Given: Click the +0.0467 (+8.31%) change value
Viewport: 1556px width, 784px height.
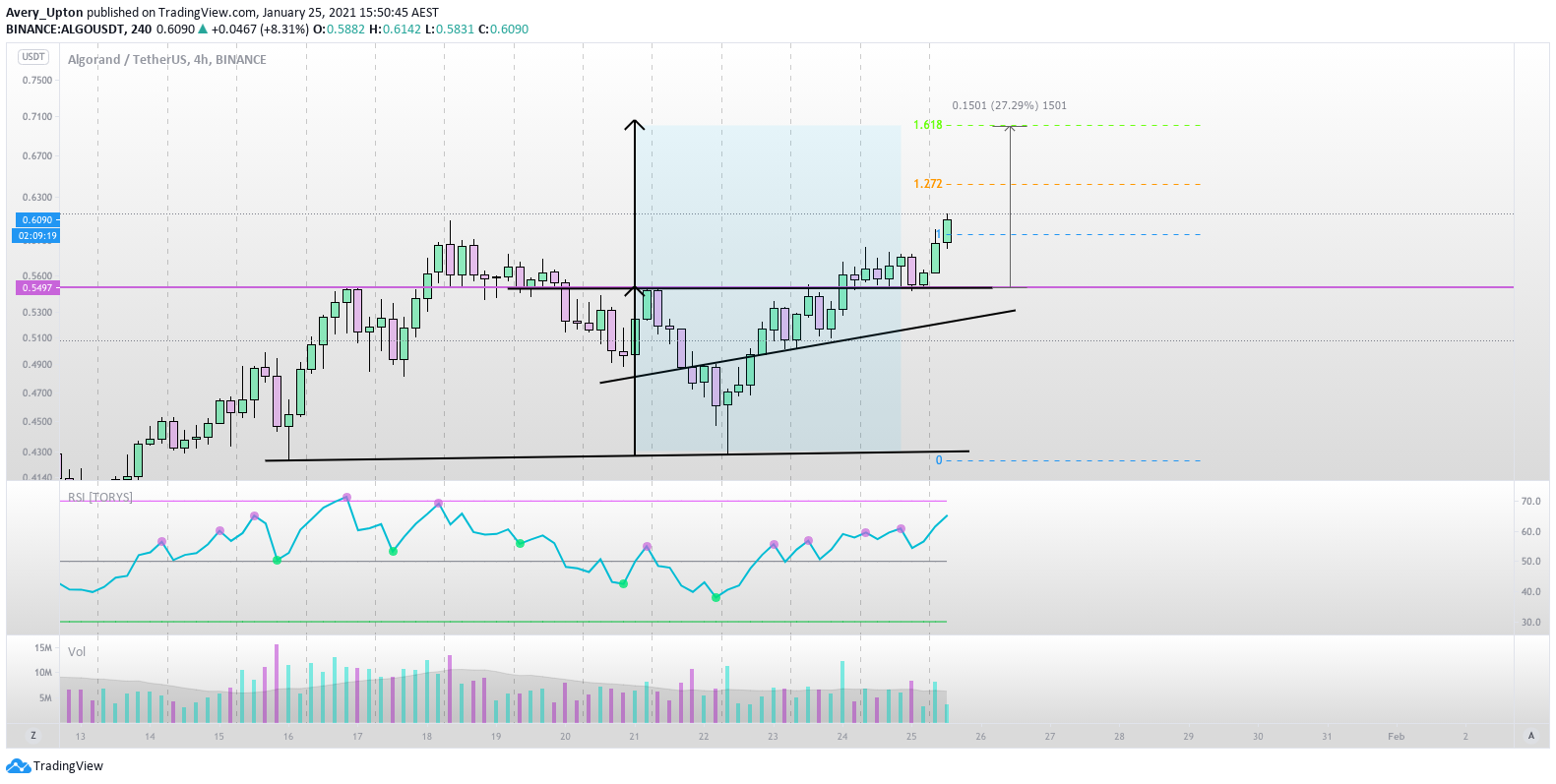Looking at the screenshot, I should 260,30.
